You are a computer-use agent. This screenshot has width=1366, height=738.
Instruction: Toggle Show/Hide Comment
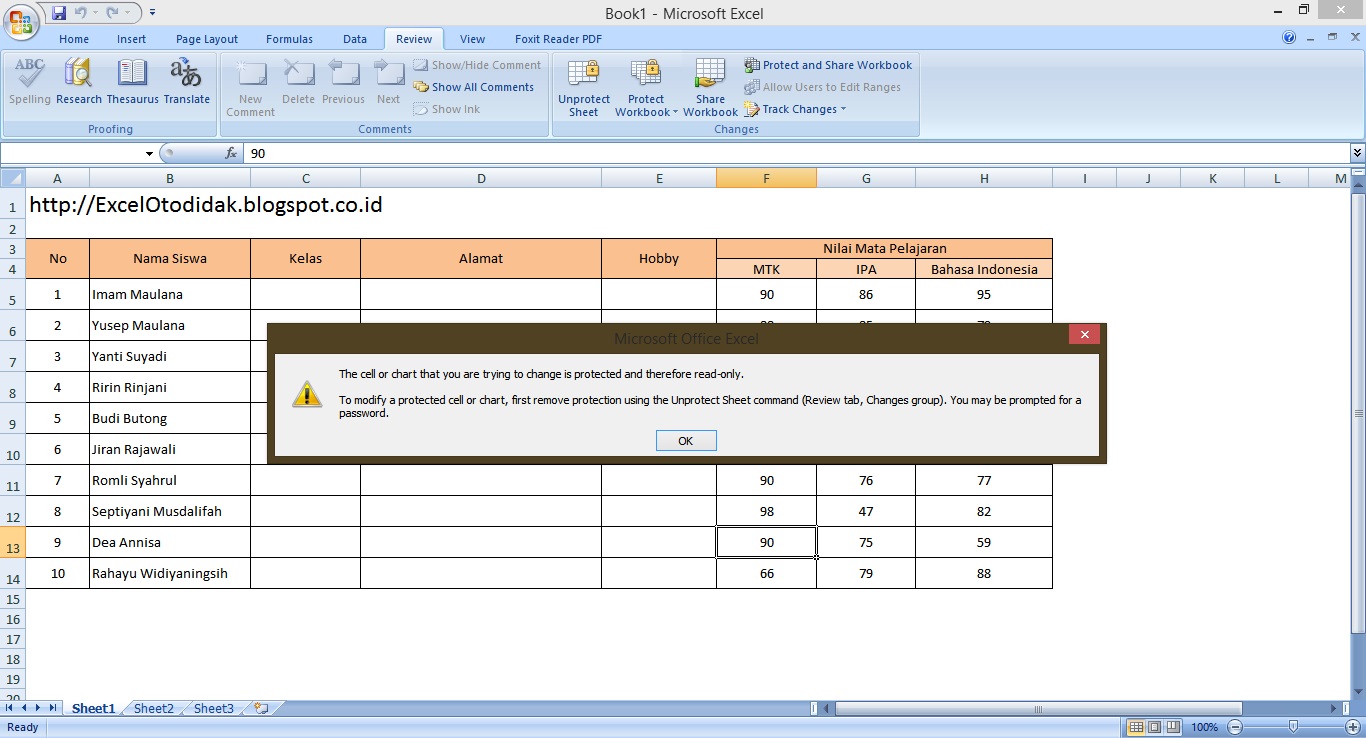tap(477, 65)
